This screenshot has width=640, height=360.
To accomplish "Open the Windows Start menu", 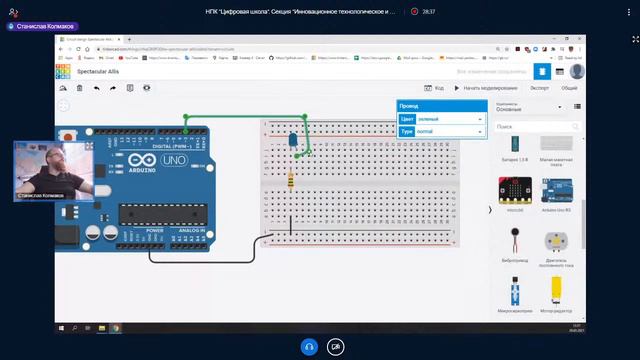I will [61, 328].
